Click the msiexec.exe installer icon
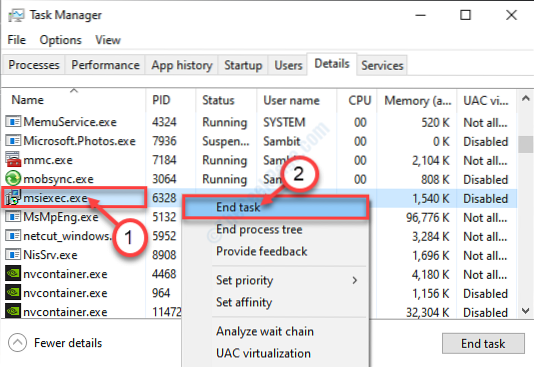The height and width of the screenshot is (367, 534). click(13, 197)
